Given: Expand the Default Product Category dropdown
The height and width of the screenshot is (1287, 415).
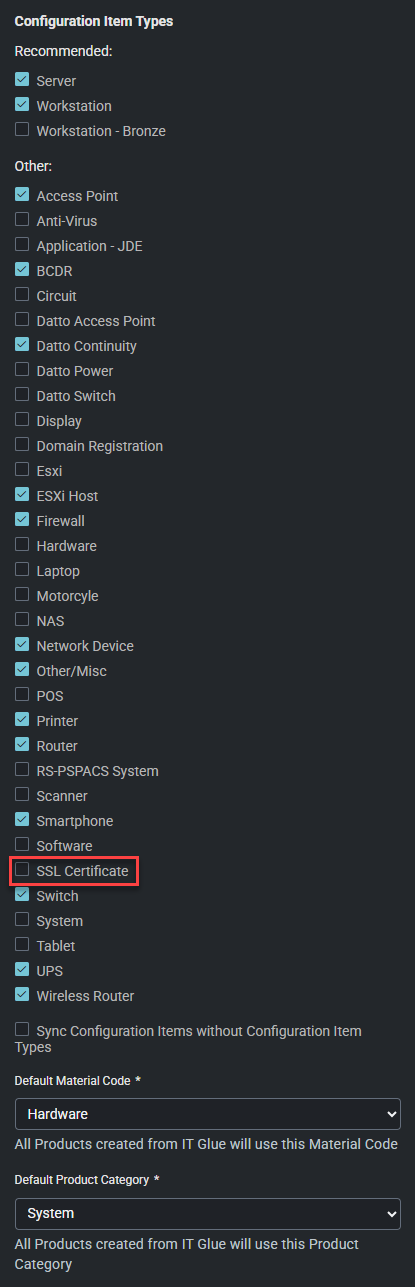Looking at the screenshot, I should tap(208, 1213).
